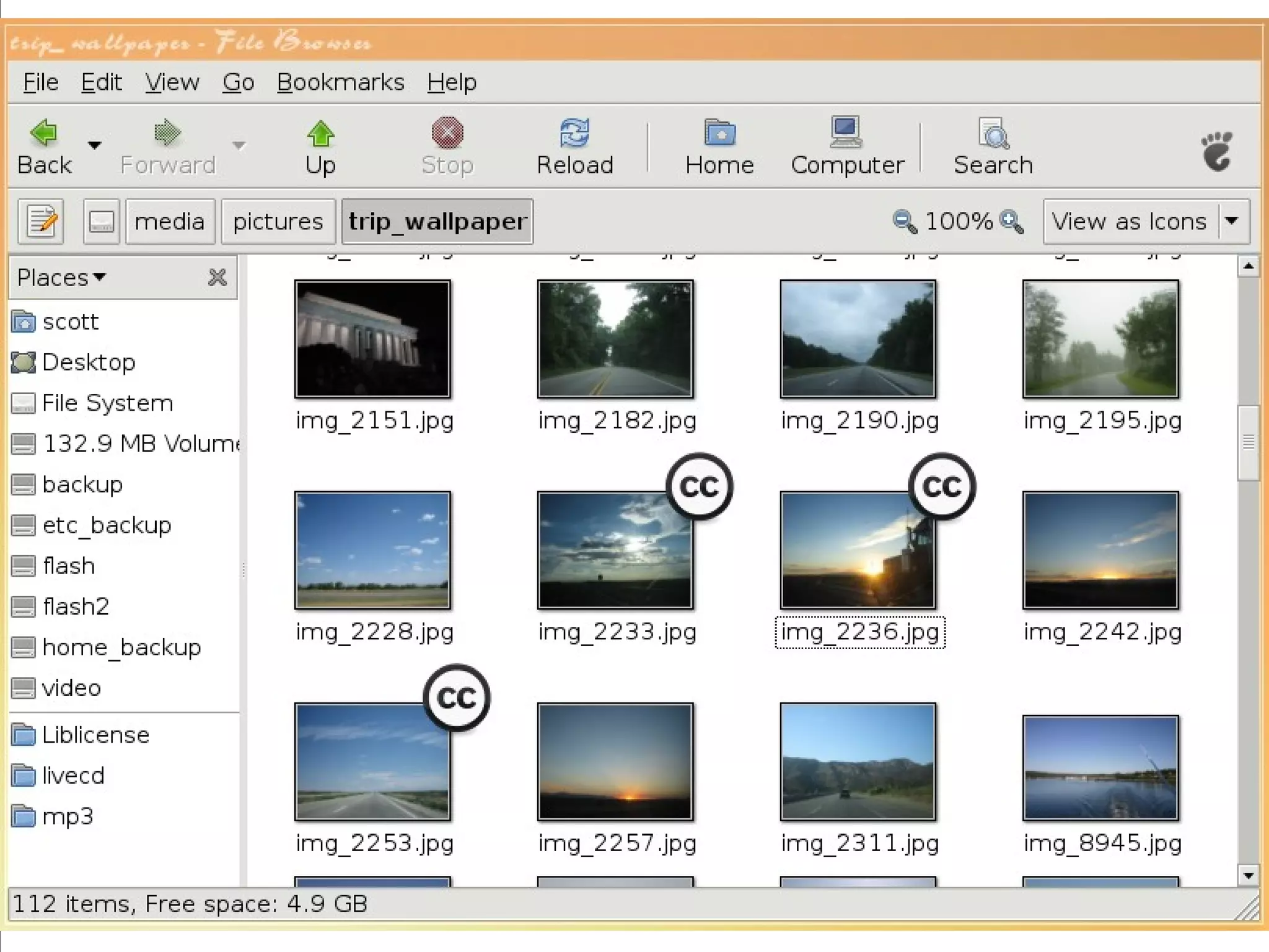Select the img_2233.jpg thumbnail
Viewport: 1269px width, 952px height.
615,551
